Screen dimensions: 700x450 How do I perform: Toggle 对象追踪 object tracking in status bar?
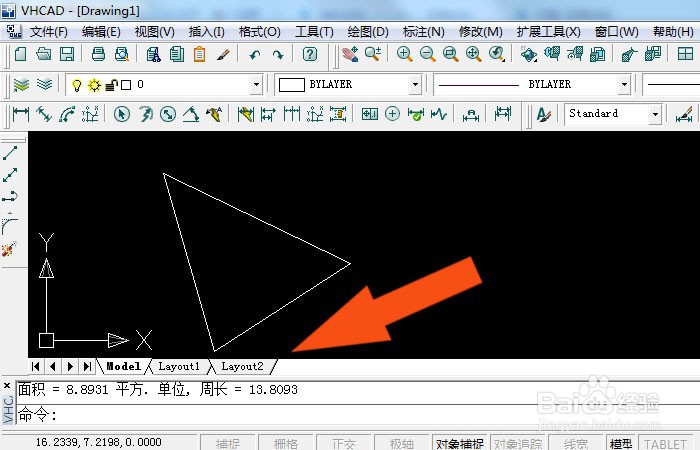coord(518,443)
